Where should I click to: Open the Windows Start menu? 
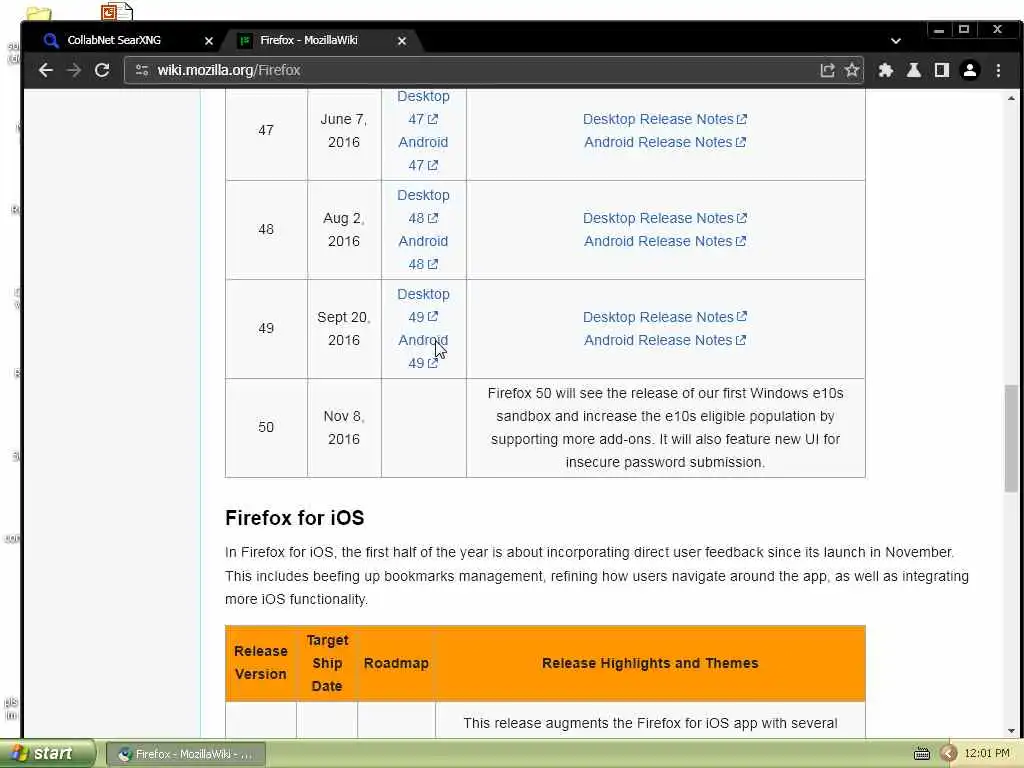click(46, 754)
